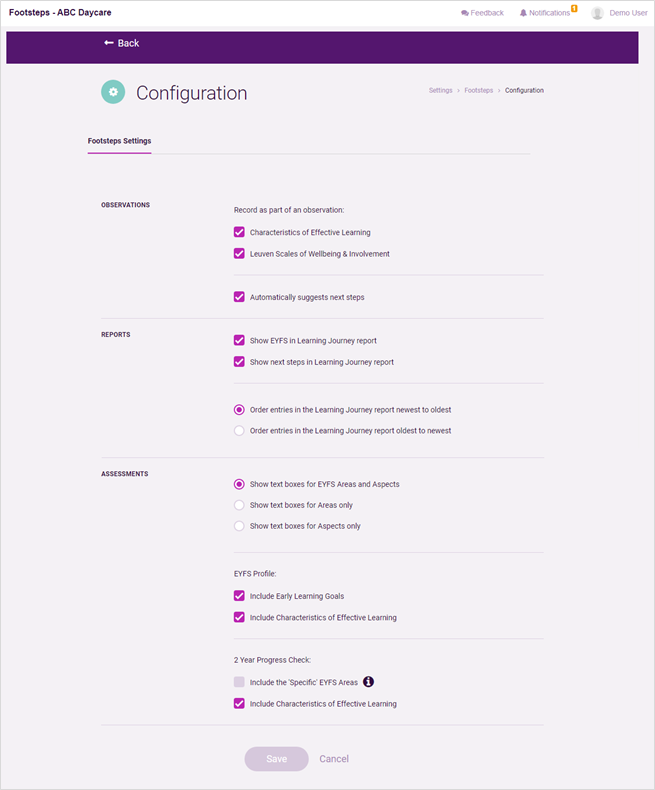Disable Automatically suggests next steps
655x790 pixels.
pos(239,297)
